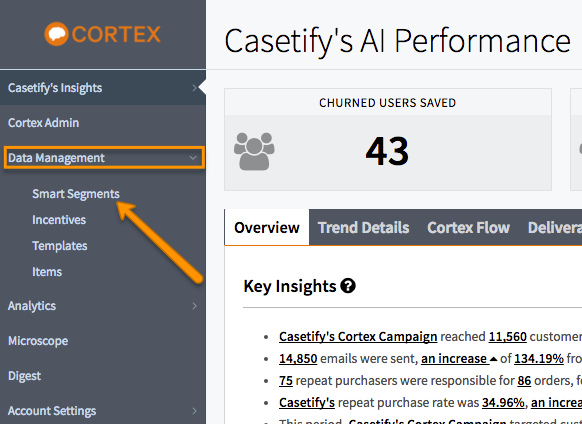582x424 pixels.
Task: Collapse the Data Management chevron
Action: pos(193,158)
